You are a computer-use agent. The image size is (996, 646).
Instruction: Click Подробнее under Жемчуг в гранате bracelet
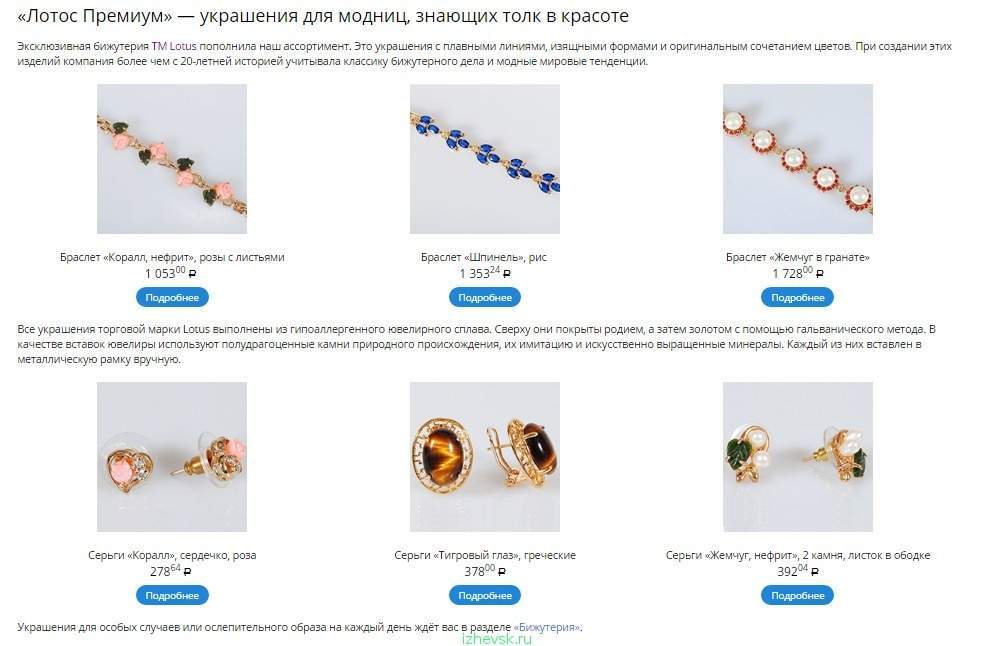798,297
